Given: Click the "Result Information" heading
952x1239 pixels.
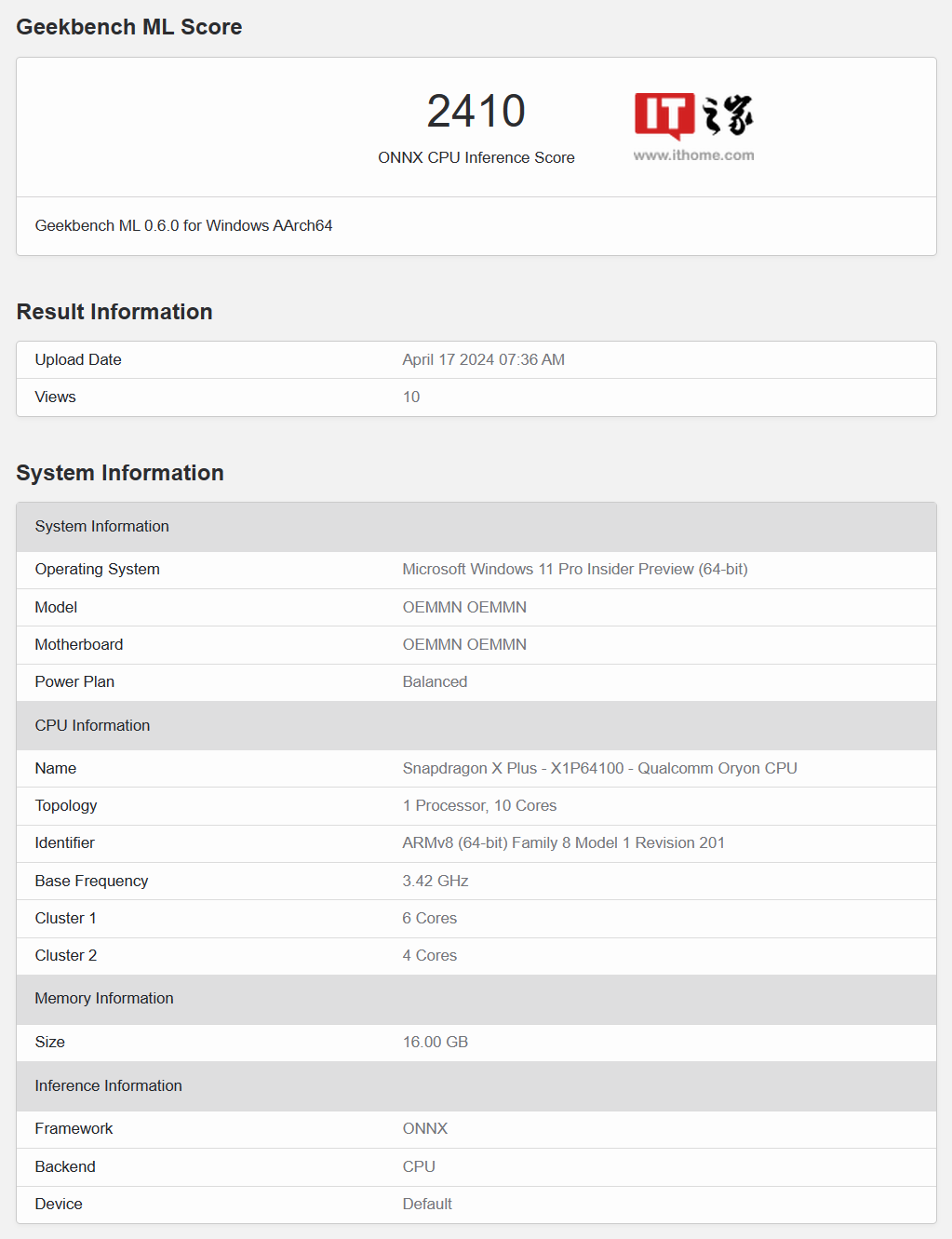Looking at the screenshot, I should point(114,312).
